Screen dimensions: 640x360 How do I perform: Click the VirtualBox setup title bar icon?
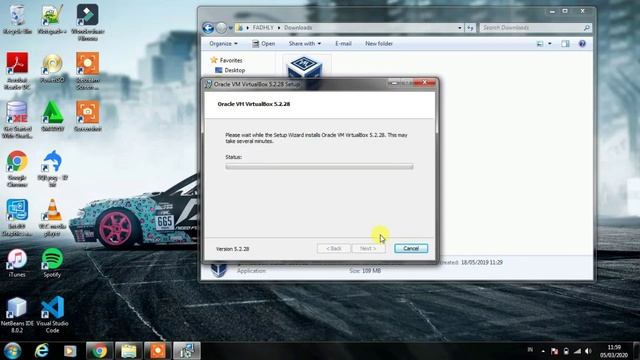click(209, 84)
